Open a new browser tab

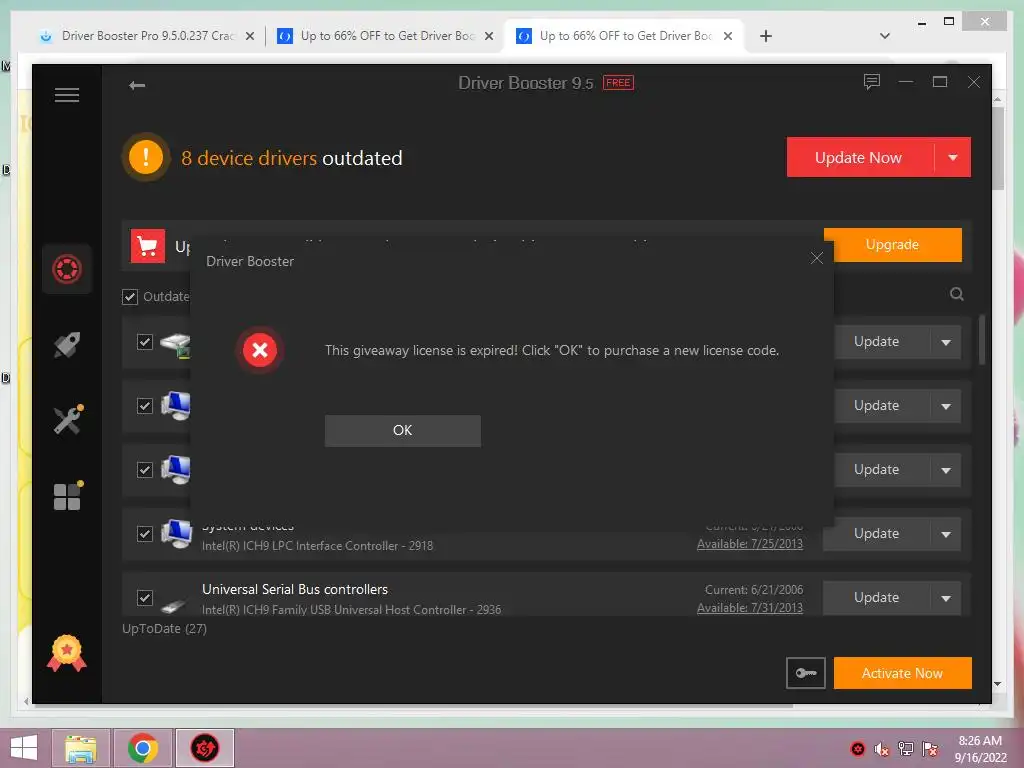point(766,36)
